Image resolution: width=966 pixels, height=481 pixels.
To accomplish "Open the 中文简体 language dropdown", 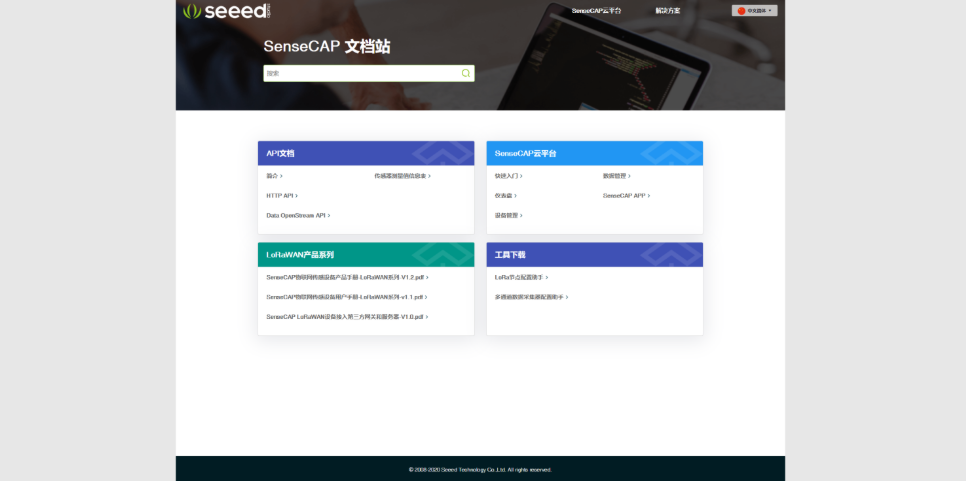I will point(754,10).
